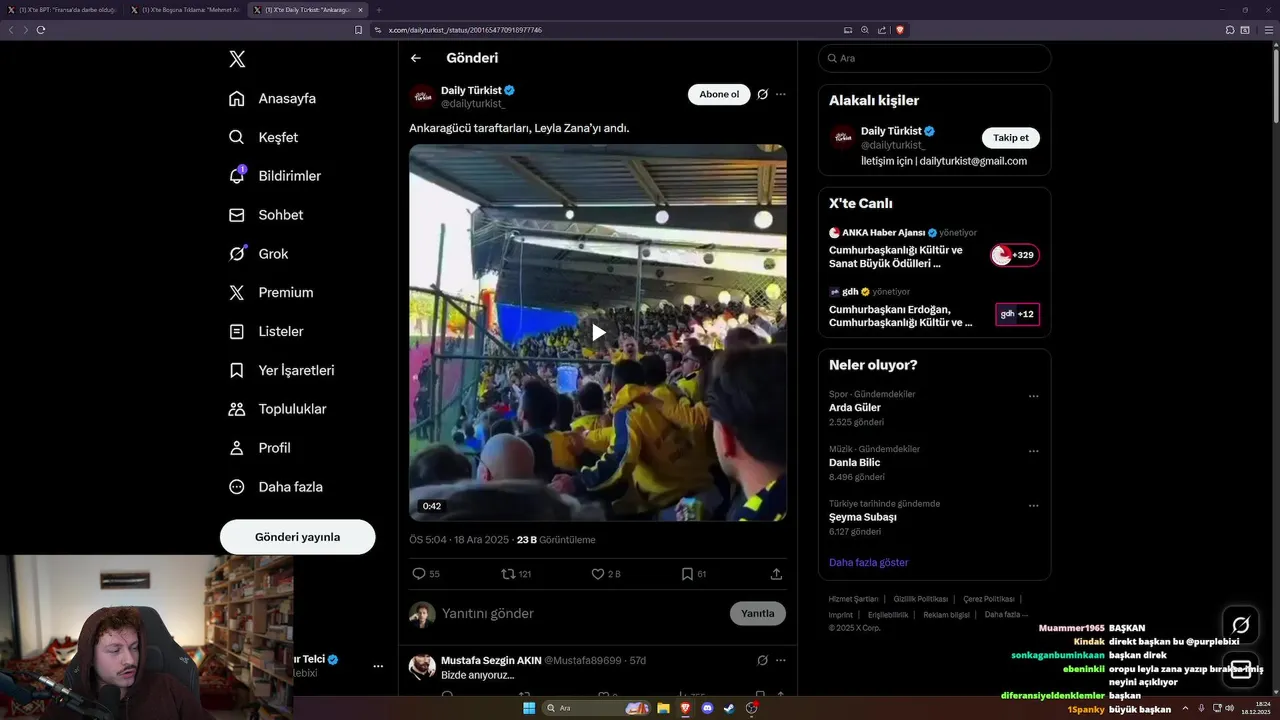Open Discord from taskbar
Image resolution: width=1280 pixels, height=720 pixels.
[707, 708]
